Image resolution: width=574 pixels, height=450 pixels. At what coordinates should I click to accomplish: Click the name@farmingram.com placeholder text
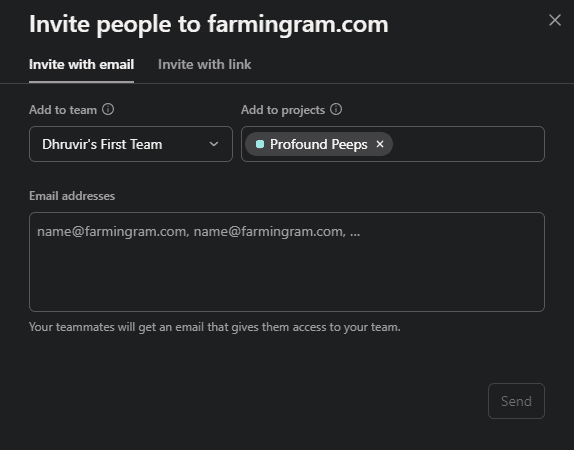[x=198, y=232]
